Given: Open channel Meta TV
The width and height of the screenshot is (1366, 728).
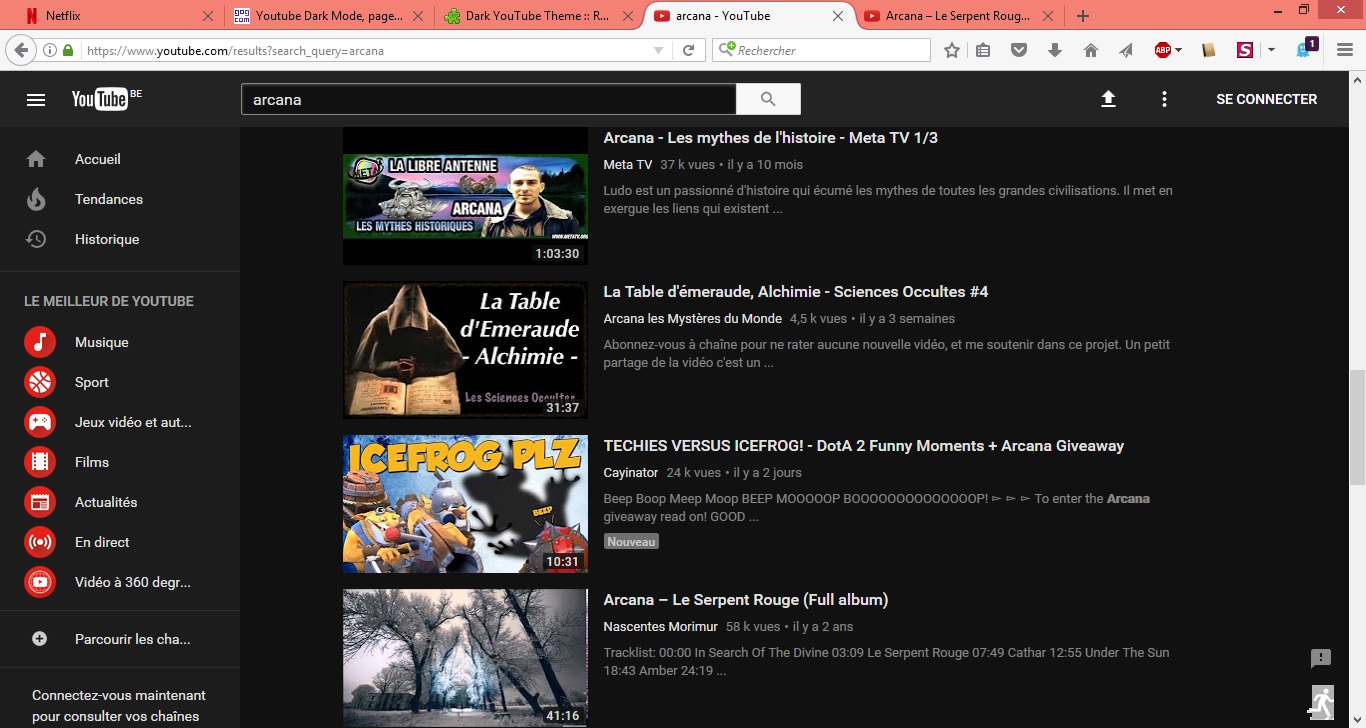Looking at the screenshot, I should [x=628, y=165].
